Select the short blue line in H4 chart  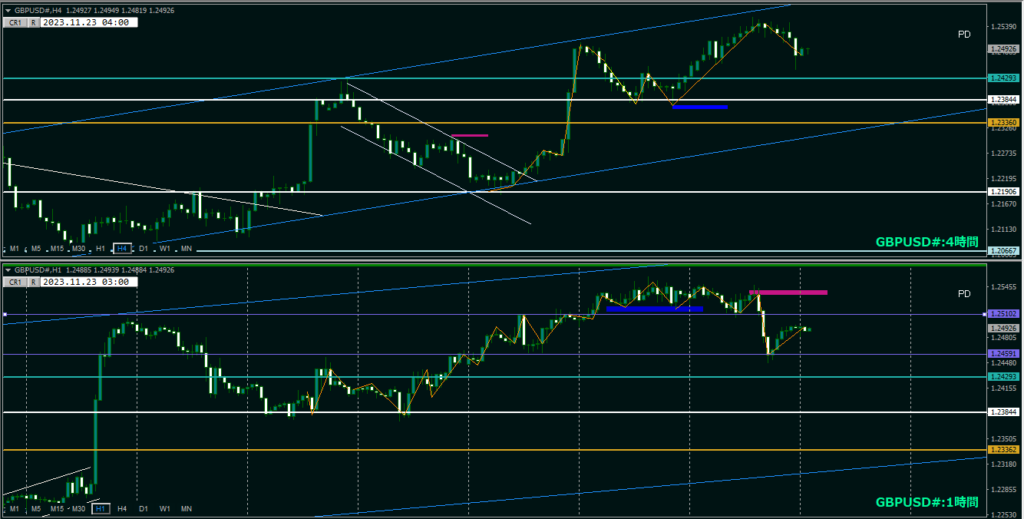700,107
